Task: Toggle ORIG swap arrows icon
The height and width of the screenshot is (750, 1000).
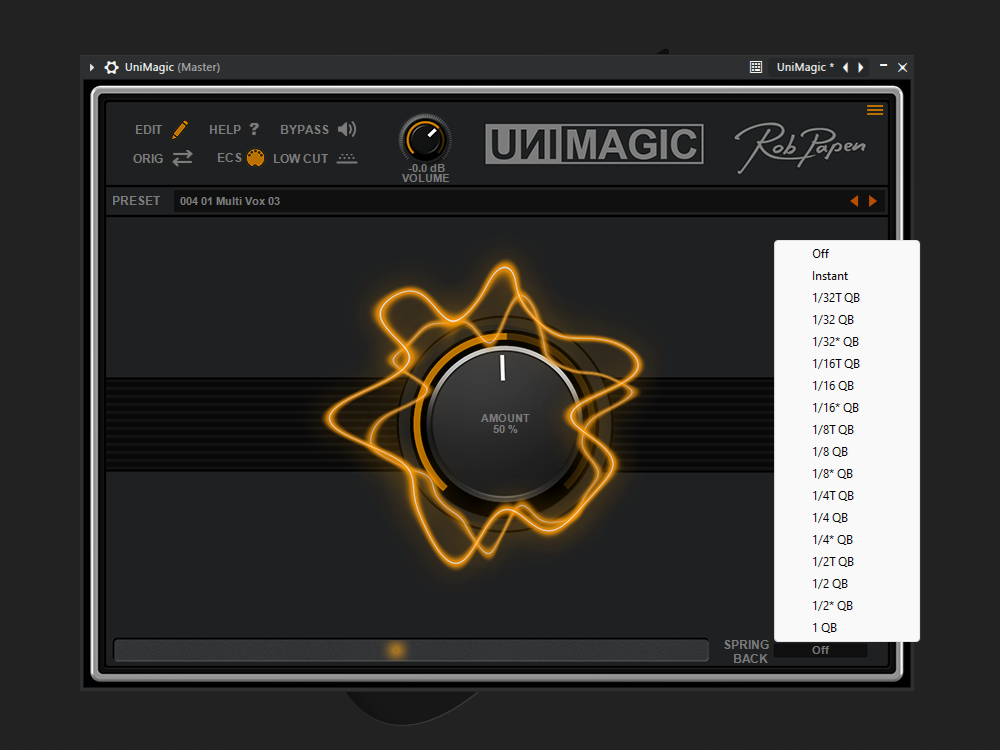Action: coord(182,158)
